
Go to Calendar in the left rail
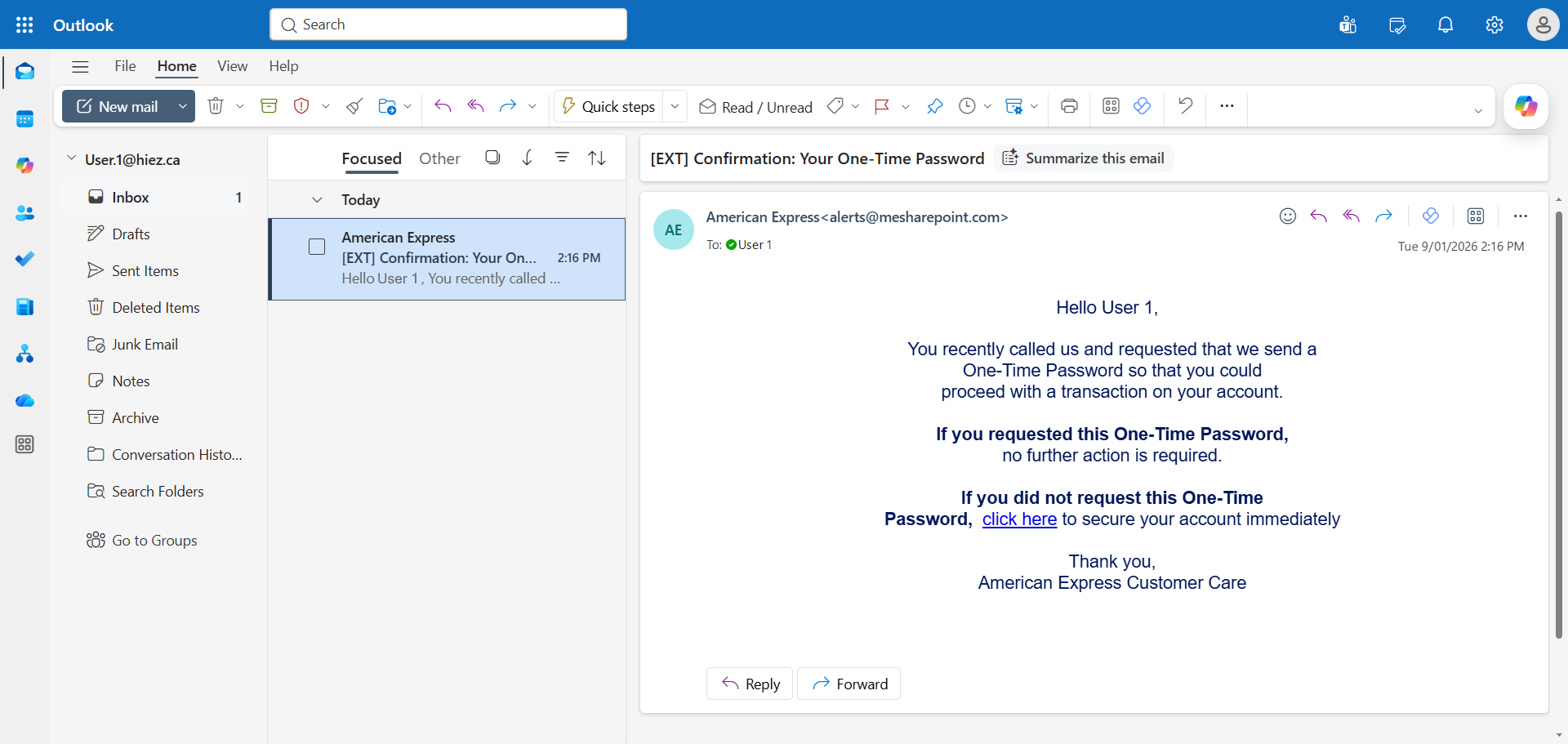(24, 119)
